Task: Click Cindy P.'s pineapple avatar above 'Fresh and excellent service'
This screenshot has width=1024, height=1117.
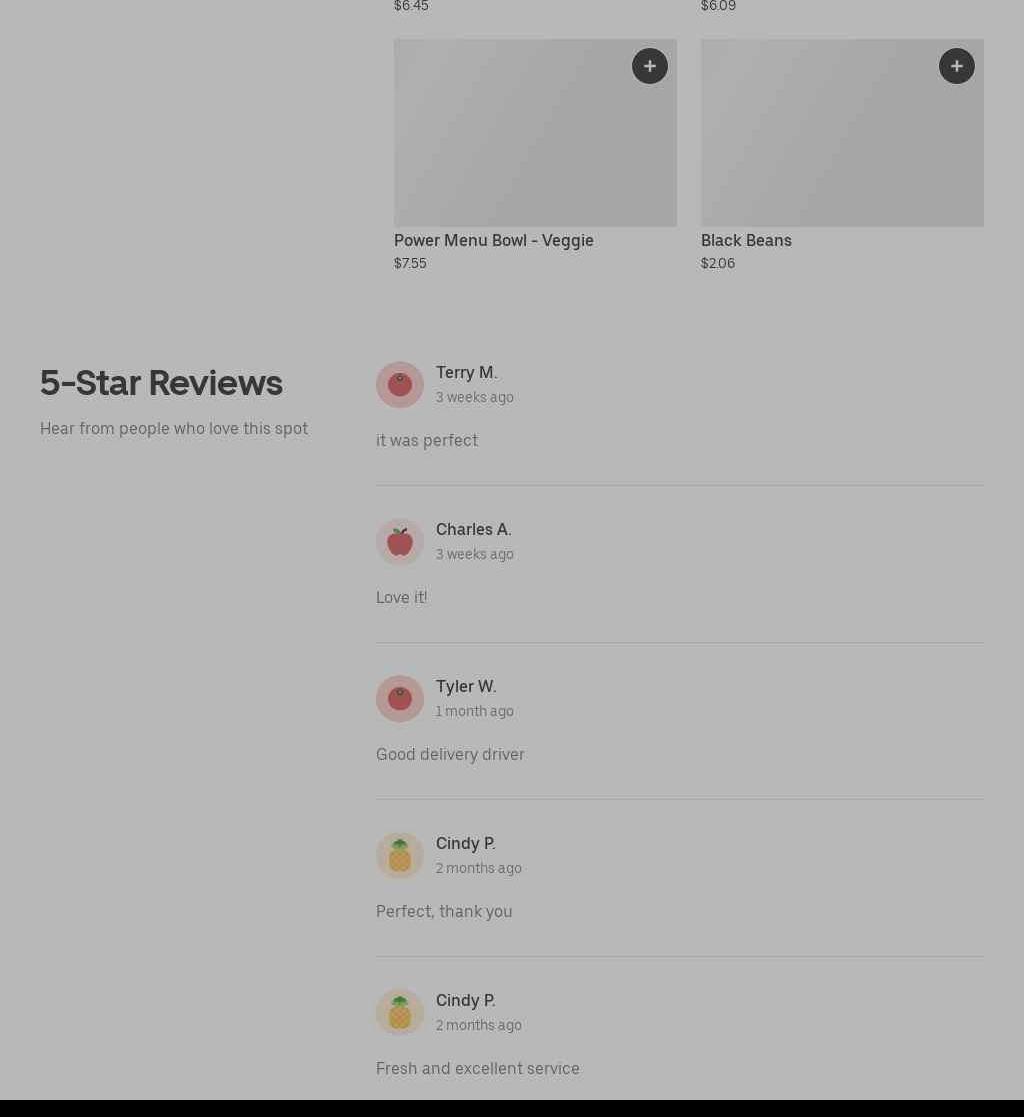Action: pos(400,1012)
